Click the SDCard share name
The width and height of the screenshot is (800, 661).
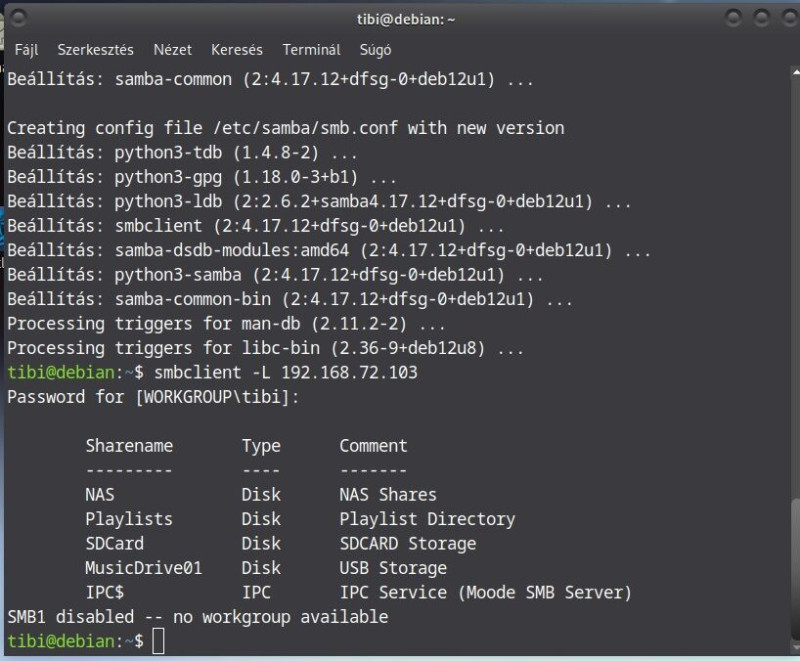pos(115,544)
